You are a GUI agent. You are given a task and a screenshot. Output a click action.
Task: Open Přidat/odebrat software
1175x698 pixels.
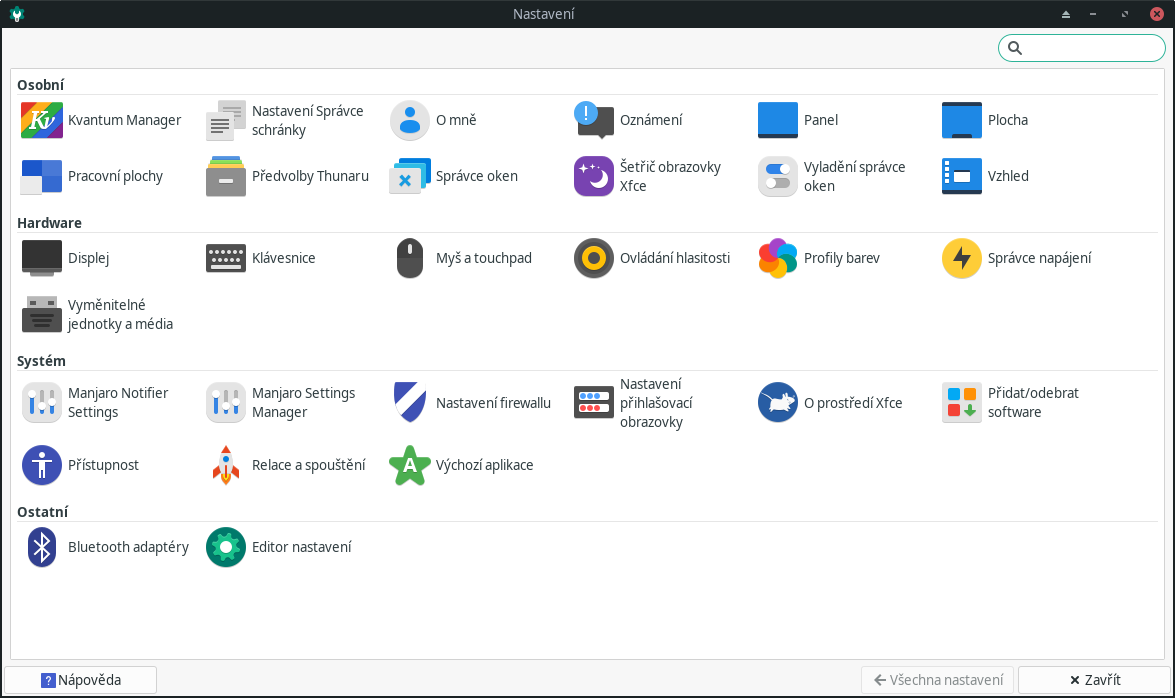[x=962, y=403]
